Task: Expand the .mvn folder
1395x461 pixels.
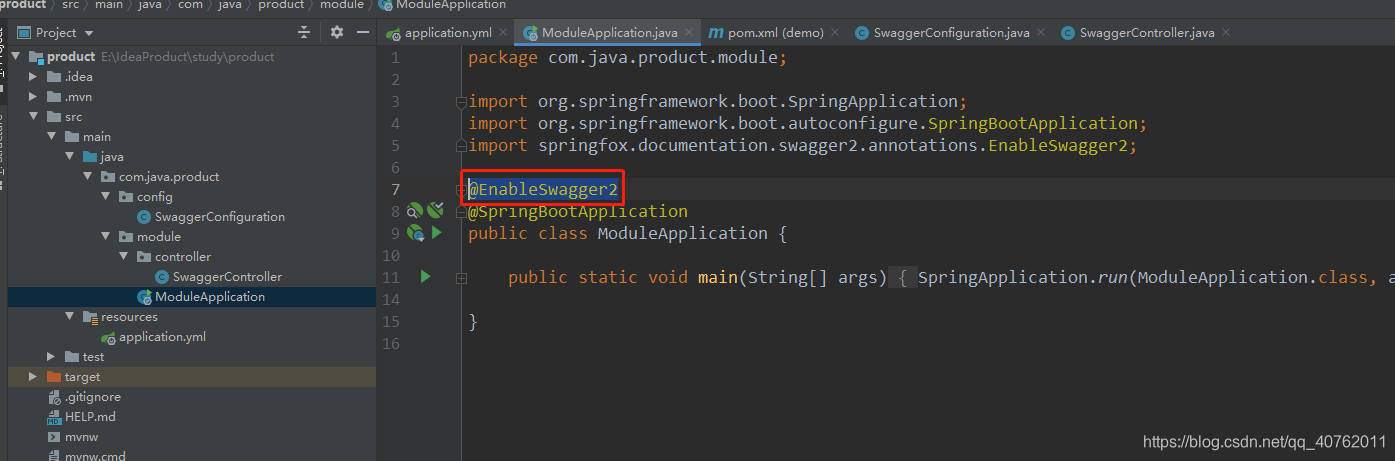Action: [x=34, y=97]
